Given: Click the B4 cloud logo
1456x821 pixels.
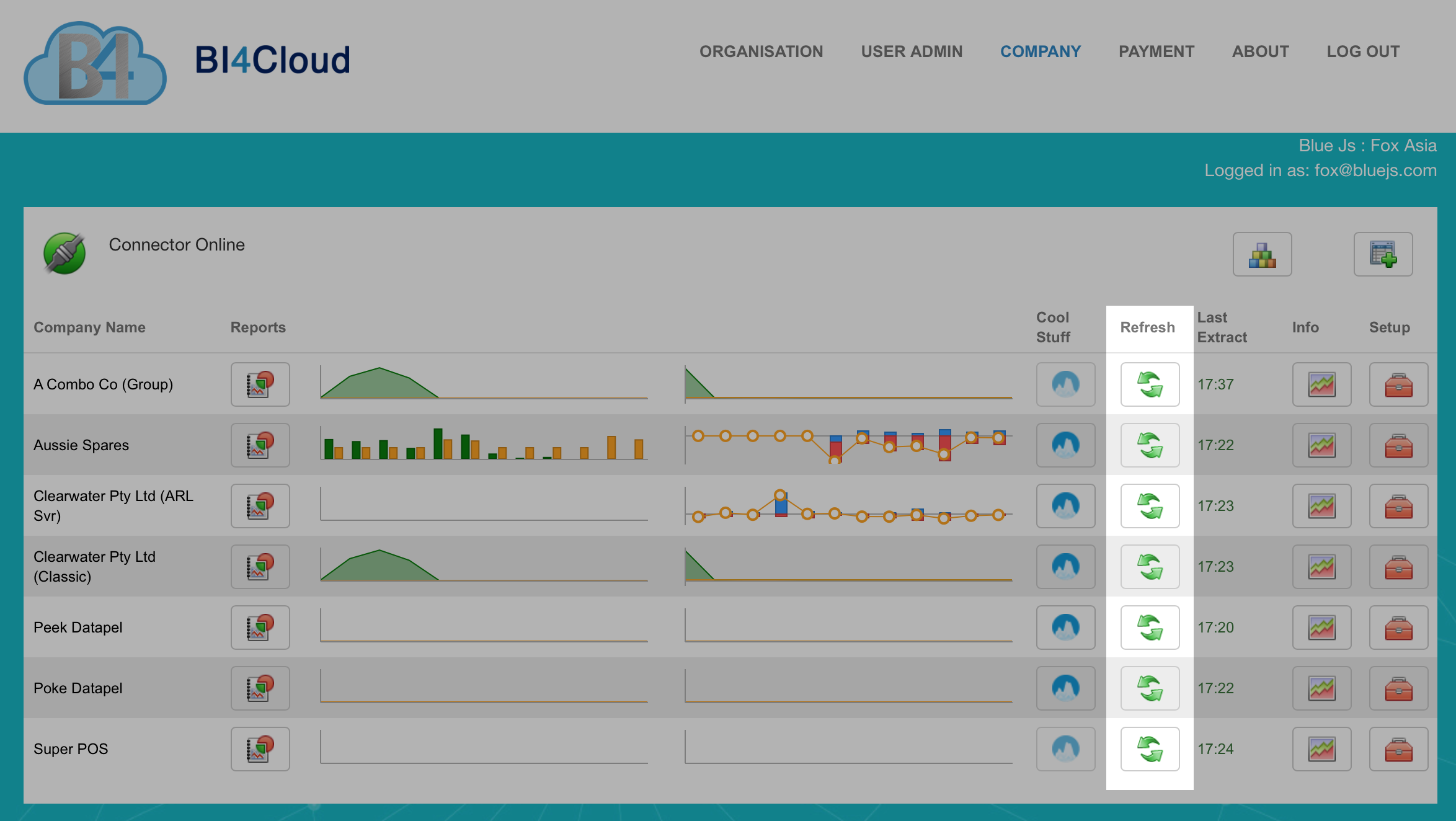Looking at the screenshot, I should click(x=95, y=63).
